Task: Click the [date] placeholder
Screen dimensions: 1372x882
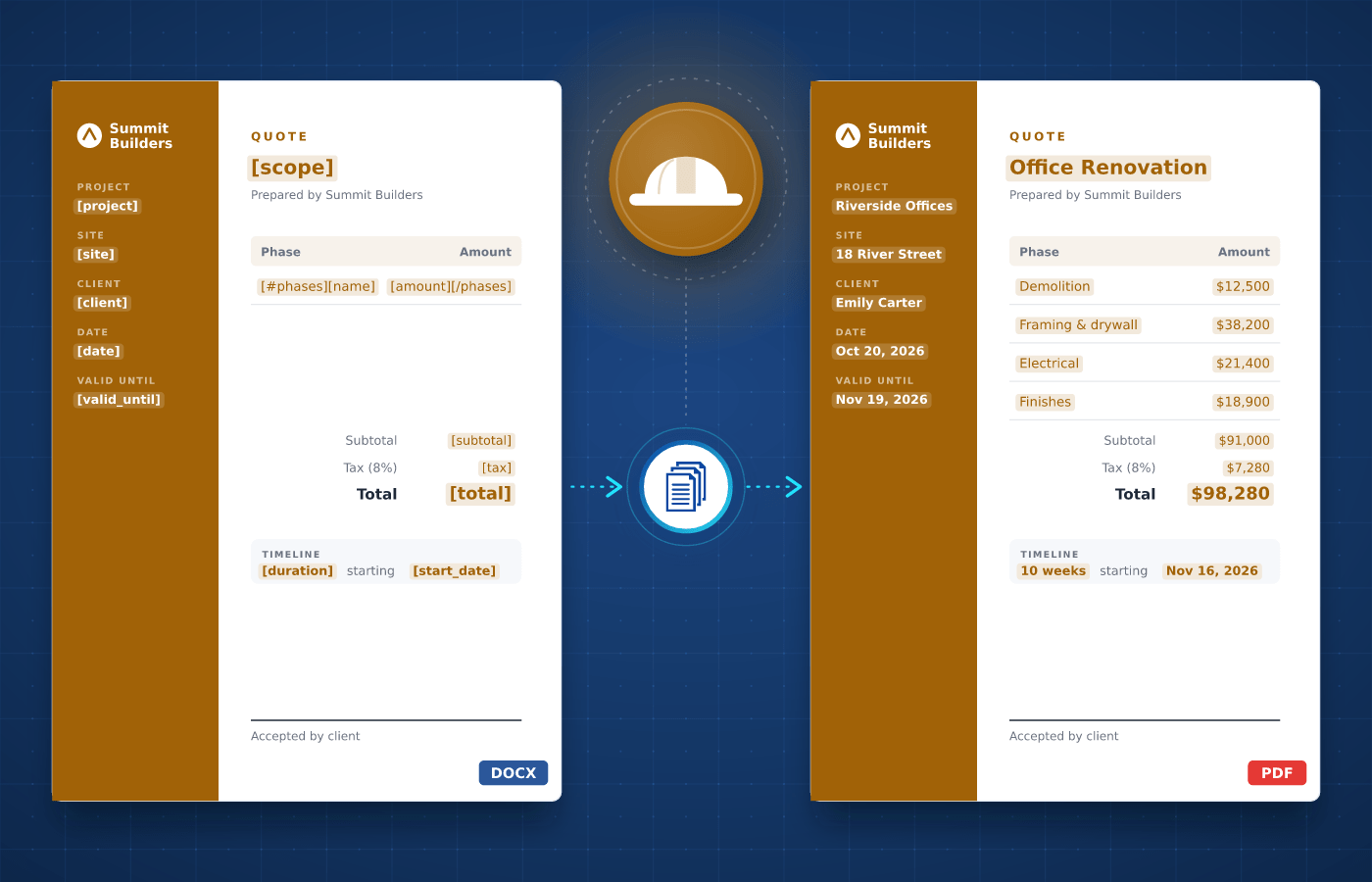Action: (x=99, y=351)
